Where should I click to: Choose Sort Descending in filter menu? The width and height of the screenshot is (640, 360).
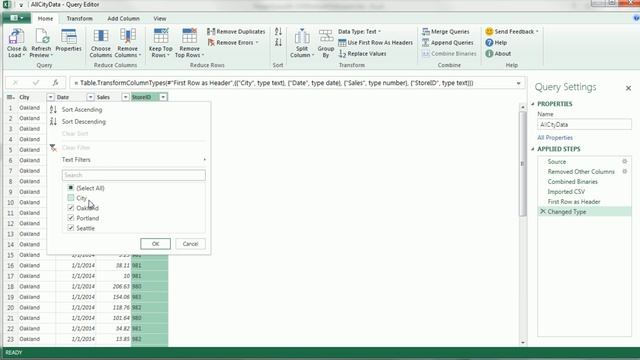tap(84, 122)
